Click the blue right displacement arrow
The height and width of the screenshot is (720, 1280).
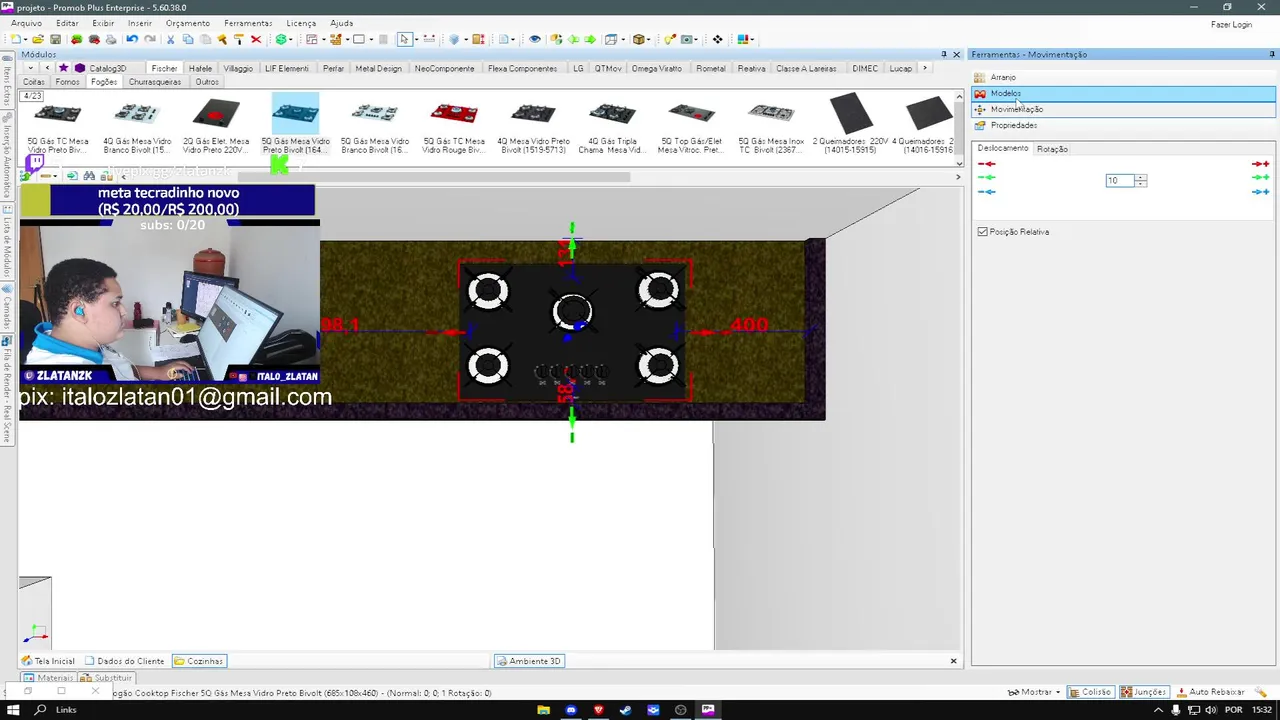pyautogui.click(x=1260, y=192)
